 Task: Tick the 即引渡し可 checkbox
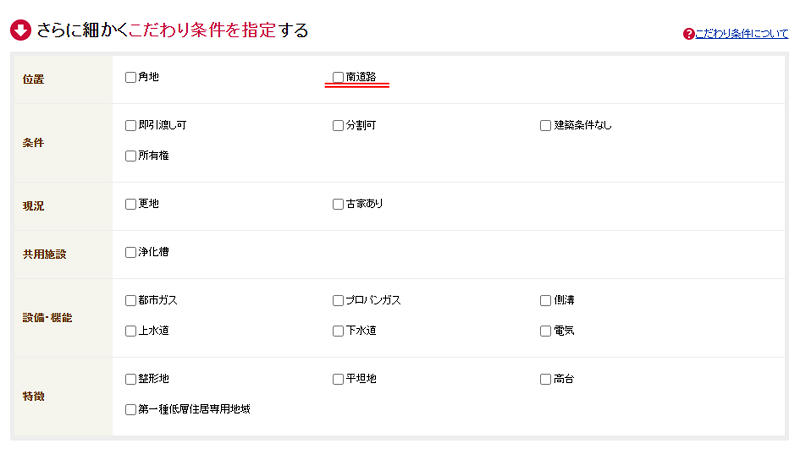point(131,126)
